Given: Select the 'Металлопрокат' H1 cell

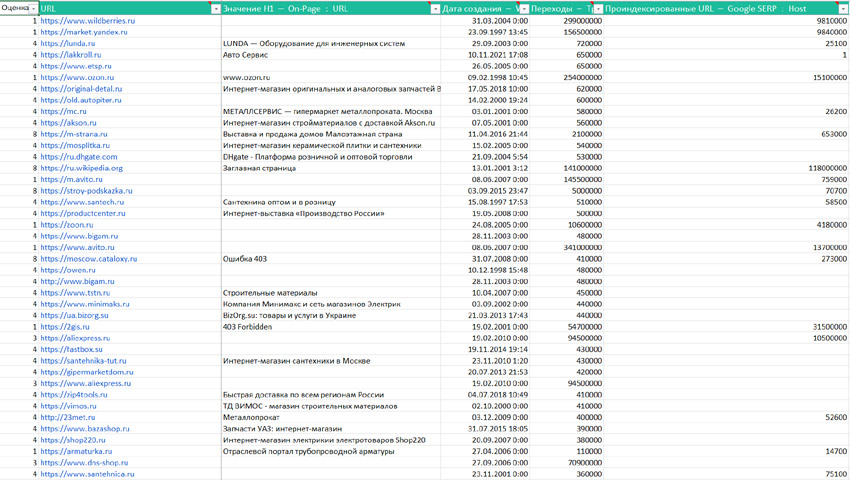Looking at the screenshot, I should [x=331, y=418].
